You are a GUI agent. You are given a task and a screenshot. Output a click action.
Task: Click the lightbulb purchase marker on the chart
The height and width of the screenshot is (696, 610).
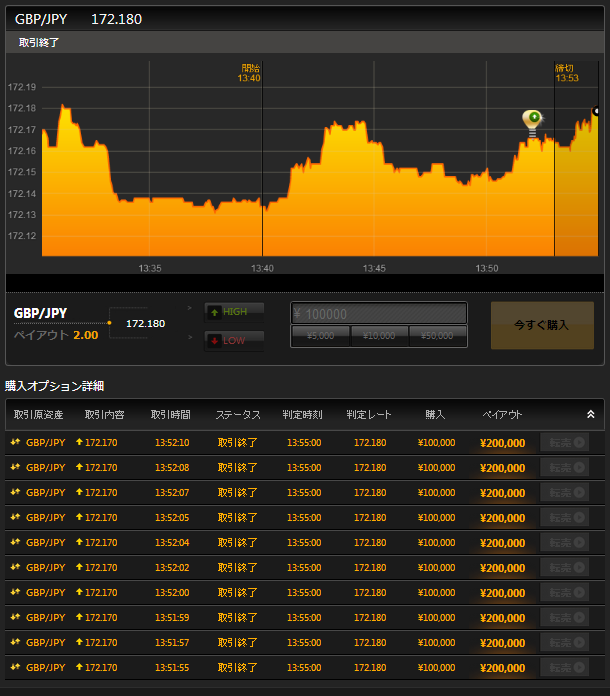(x=532, y=124)
